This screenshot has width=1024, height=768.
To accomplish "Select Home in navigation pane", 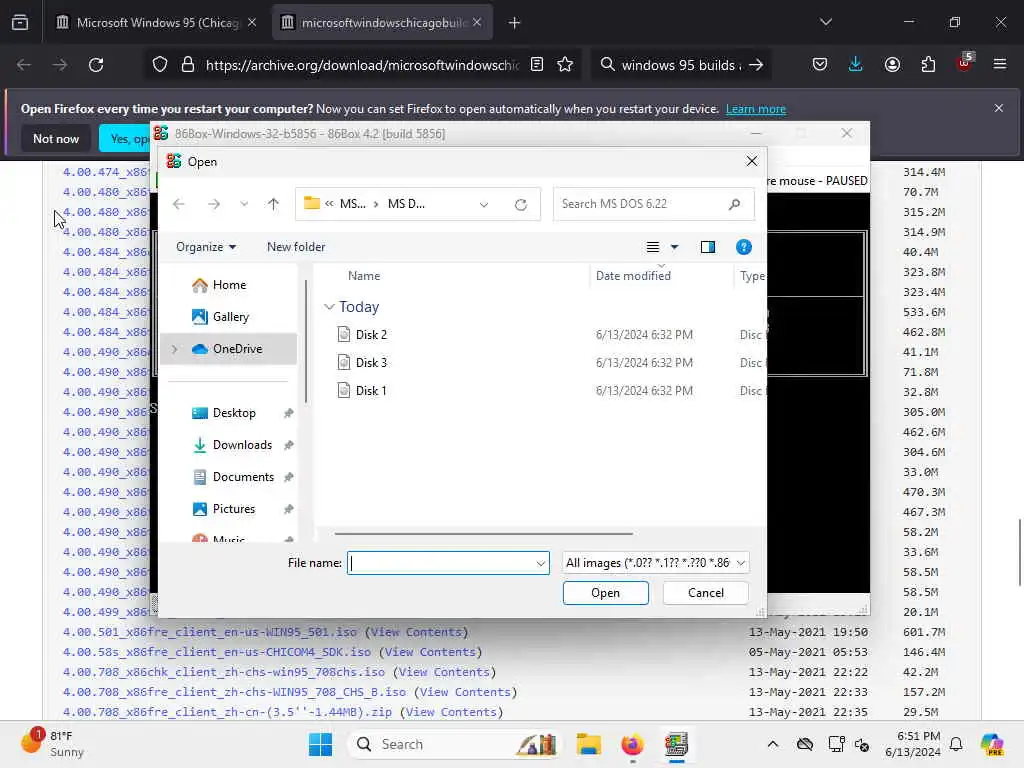I will click(x=229, y=285).
